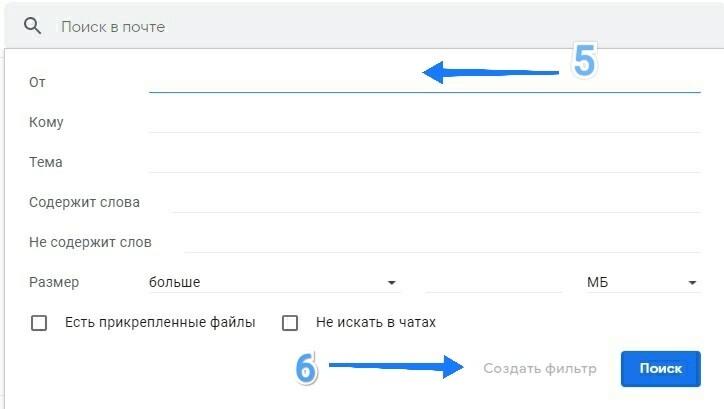
Task: Click the 'Не содержит слов' input field
Action: (442, 242)
